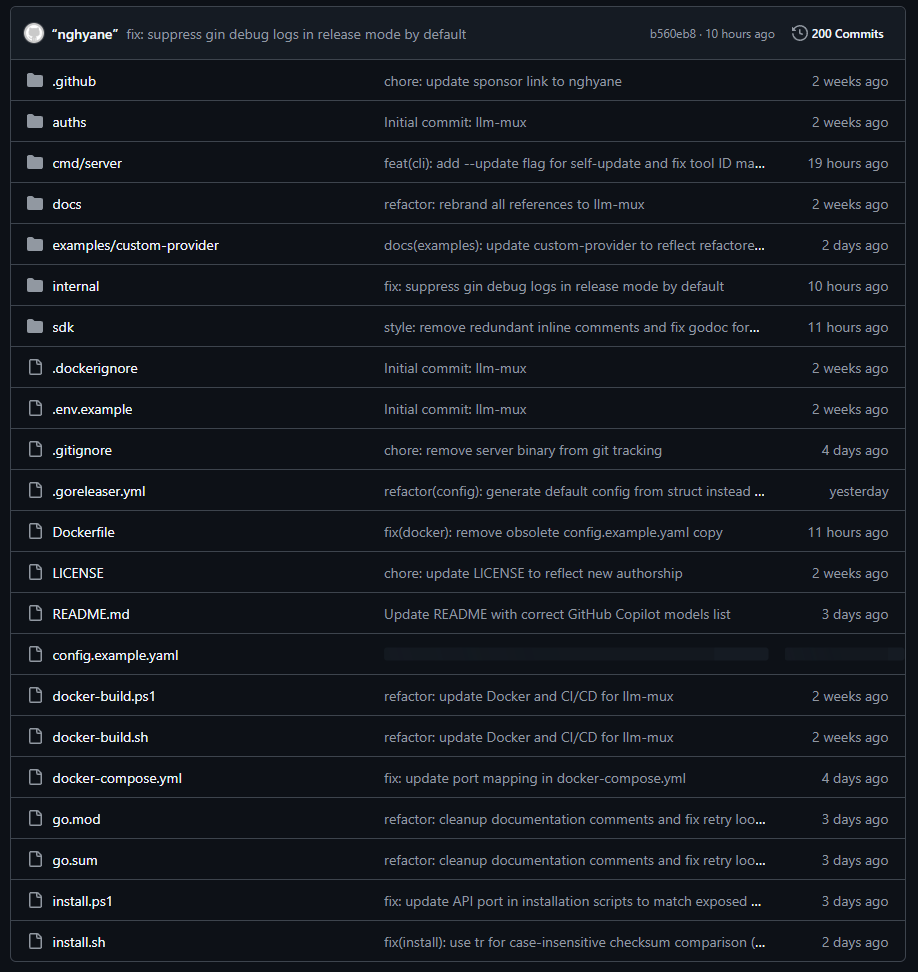Open the cmd/server directory
Viewport: 918px width, 972px height.
click(x=87, y=163)
